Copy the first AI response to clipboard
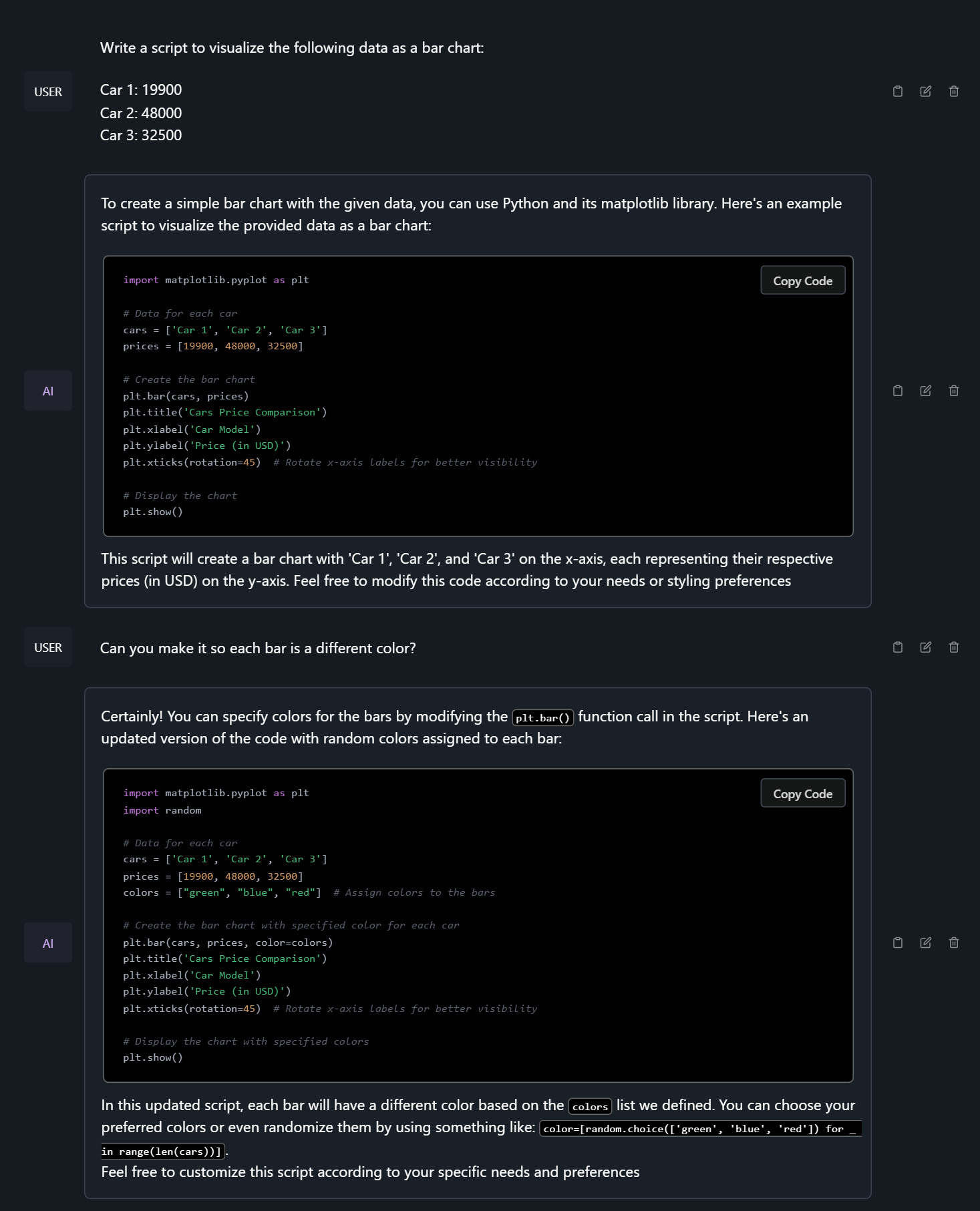The width and height of the screenshot is (980, 1211). tap(897, 391)
